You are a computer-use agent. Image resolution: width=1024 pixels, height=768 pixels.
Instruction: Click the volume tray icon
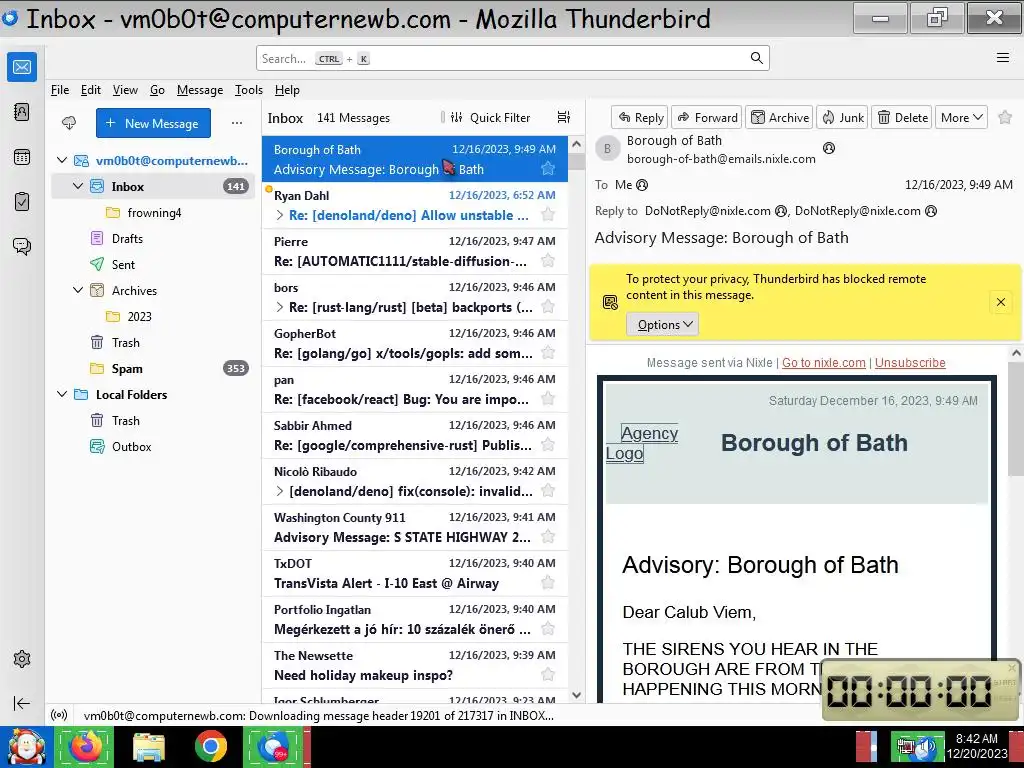pos(925,746)
